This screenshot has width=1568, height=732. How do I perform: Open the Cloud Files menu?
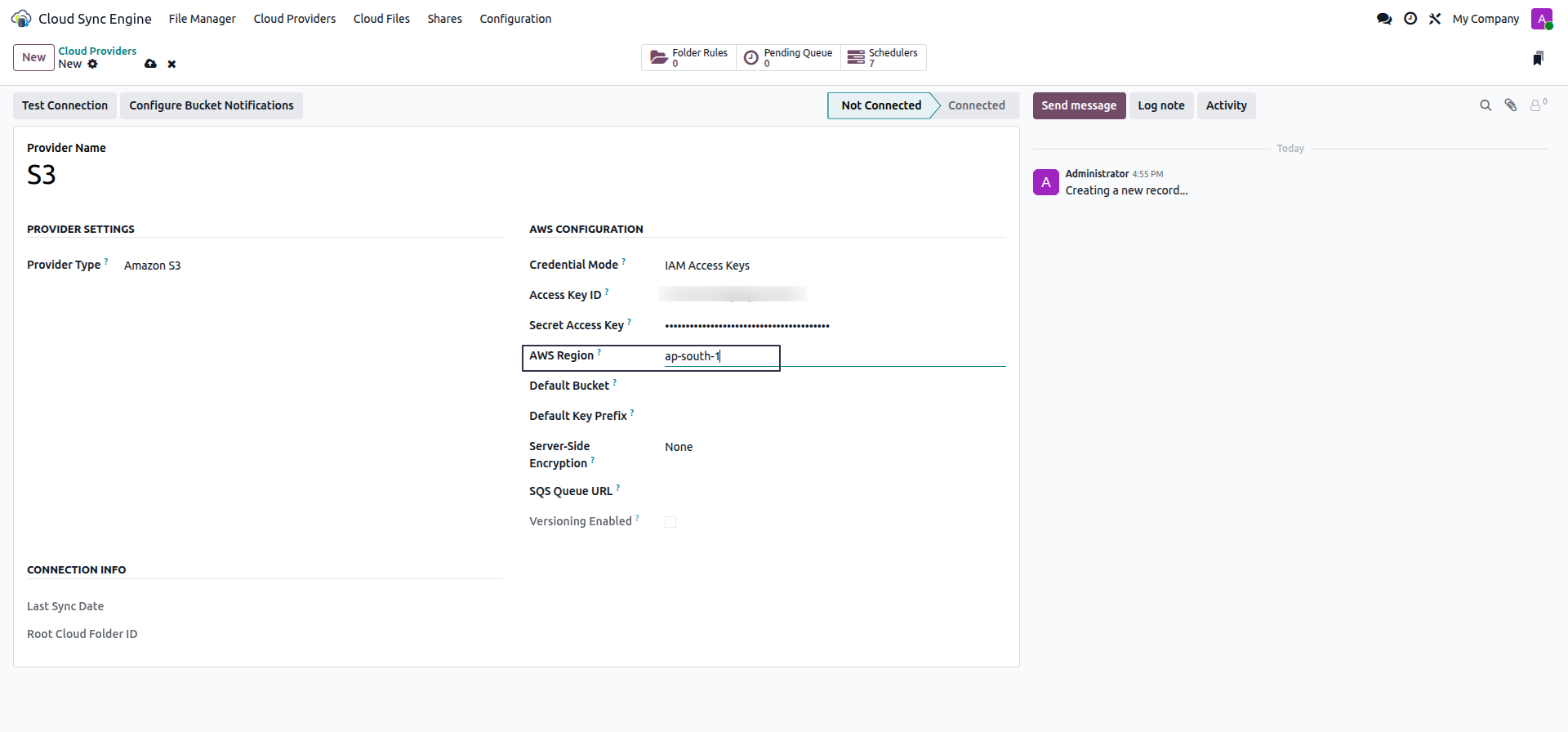pos(381,19)
